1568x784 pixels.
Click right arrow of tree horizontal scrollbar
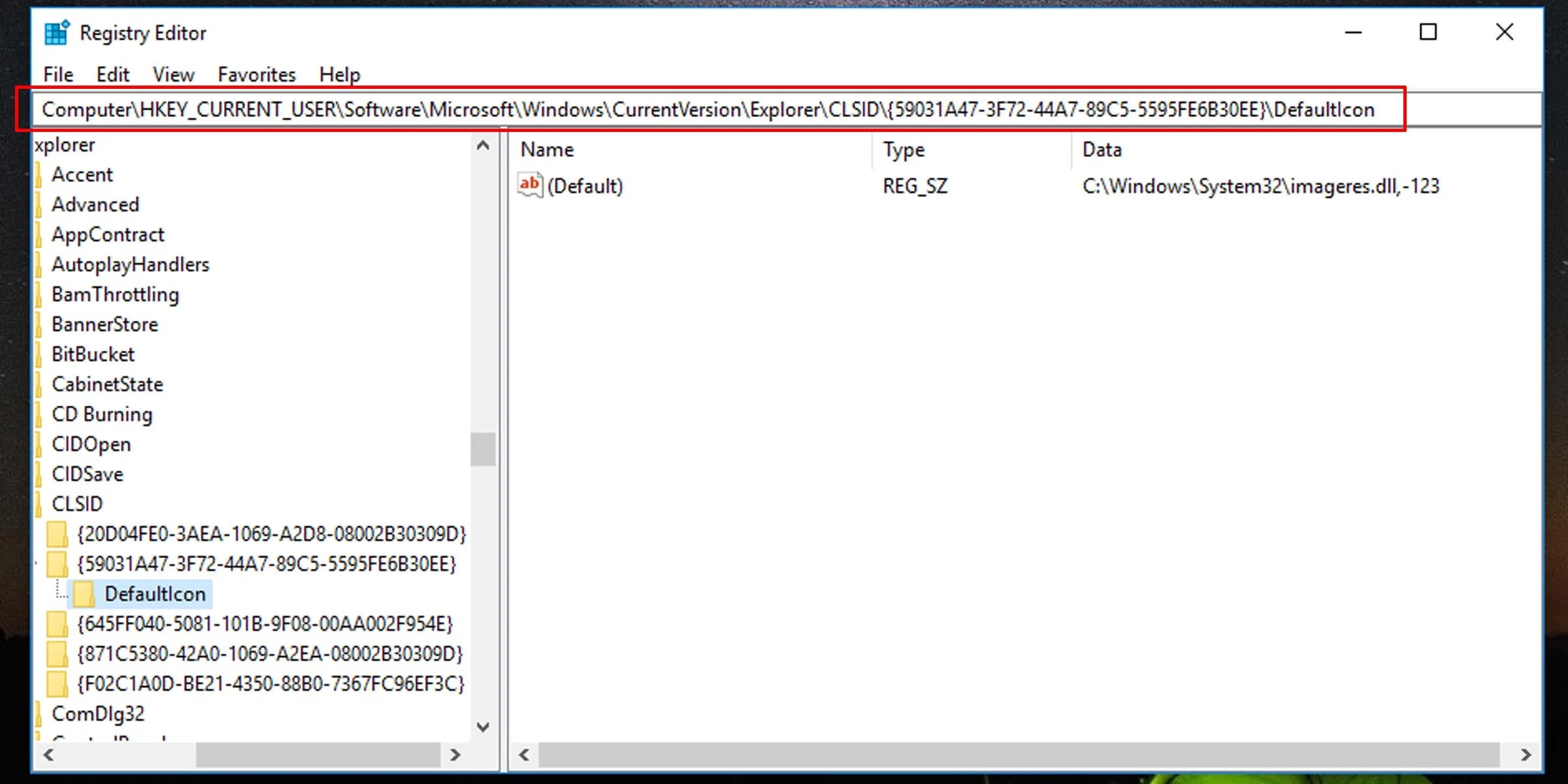click(455, 755)
